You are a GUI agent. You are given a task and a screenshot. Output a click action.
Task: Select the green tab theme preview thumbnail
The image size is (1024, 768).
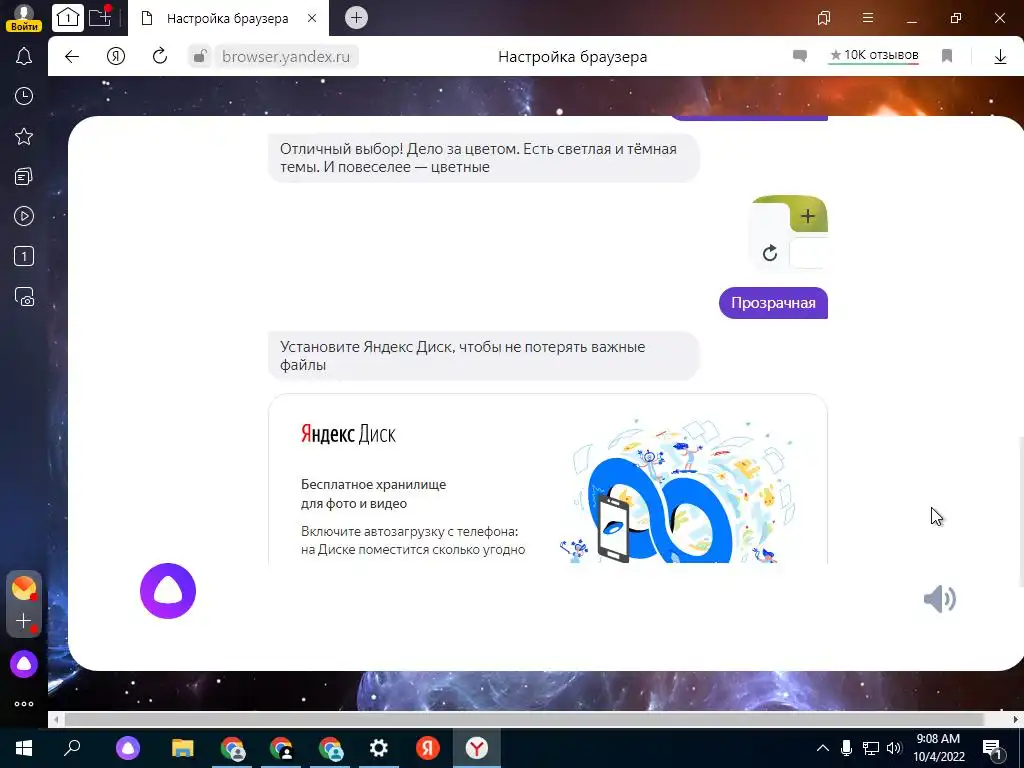pyautogui.click(x=788, y=232)
